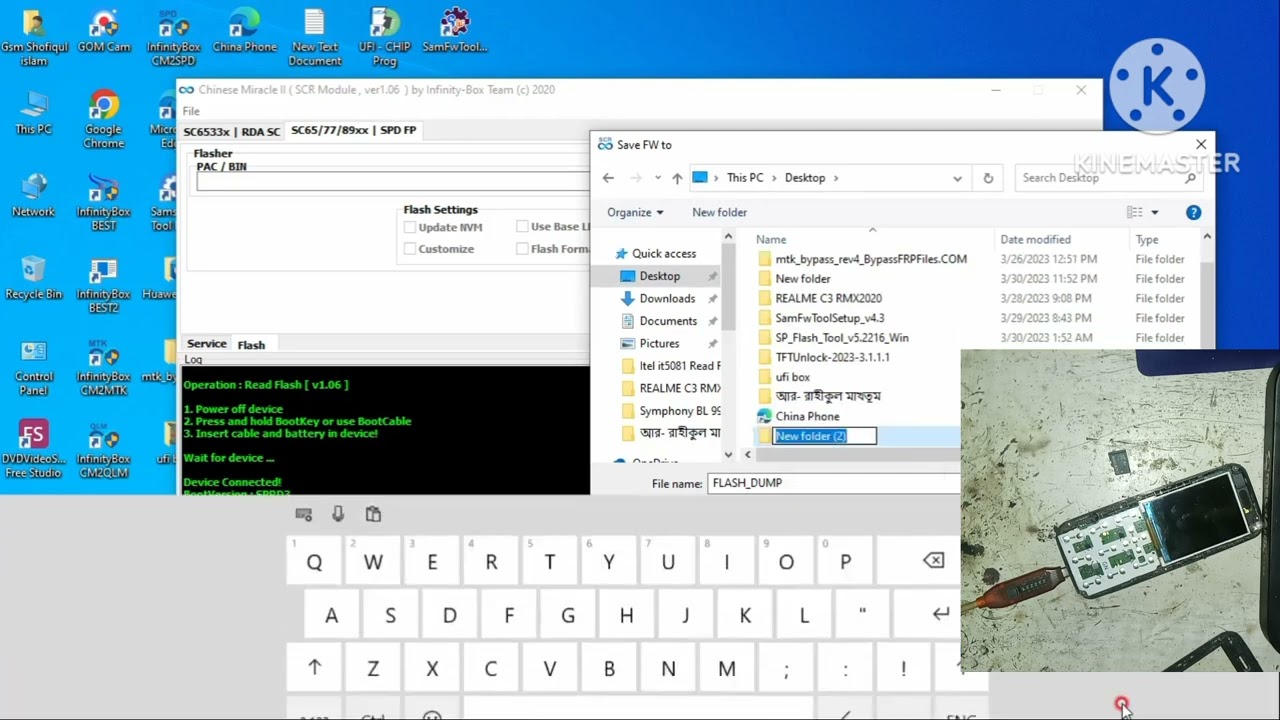1280x720 pixels.
Task: Launch the InfinityBox BEST2 shortcut
Action: click(x=104, y=285)
